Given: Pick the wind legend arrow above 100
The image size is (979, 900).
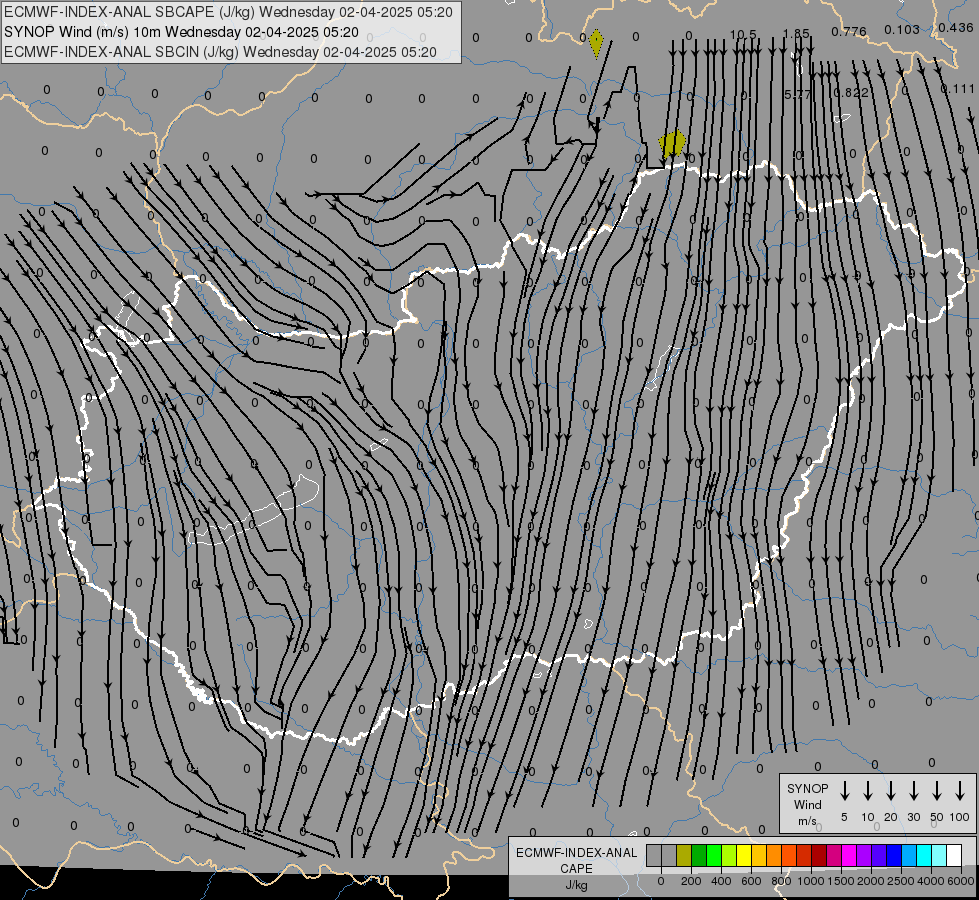Looking at the screenshot, I should (960, 790).
